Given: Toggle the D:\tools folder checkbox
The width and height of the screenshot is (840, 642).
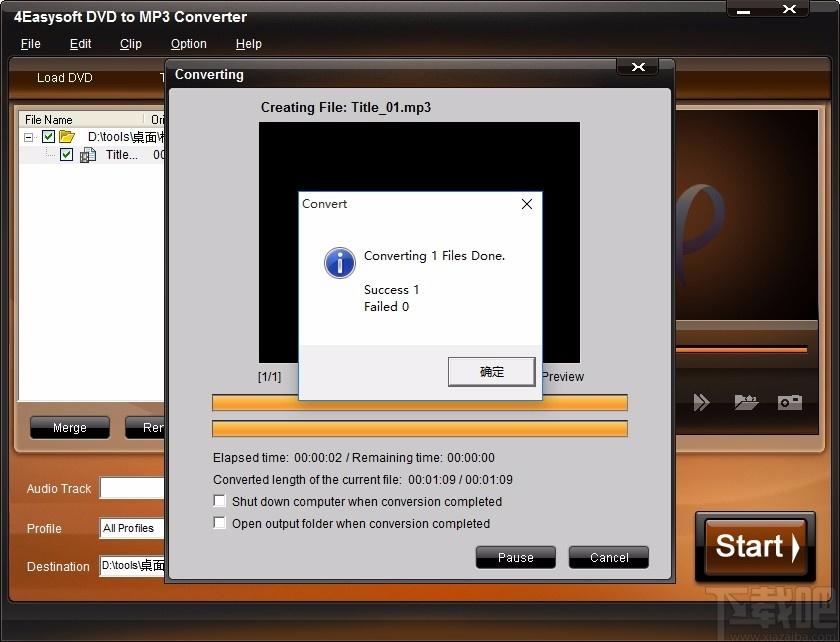Looking at the screenshot, I should (48, 137).
